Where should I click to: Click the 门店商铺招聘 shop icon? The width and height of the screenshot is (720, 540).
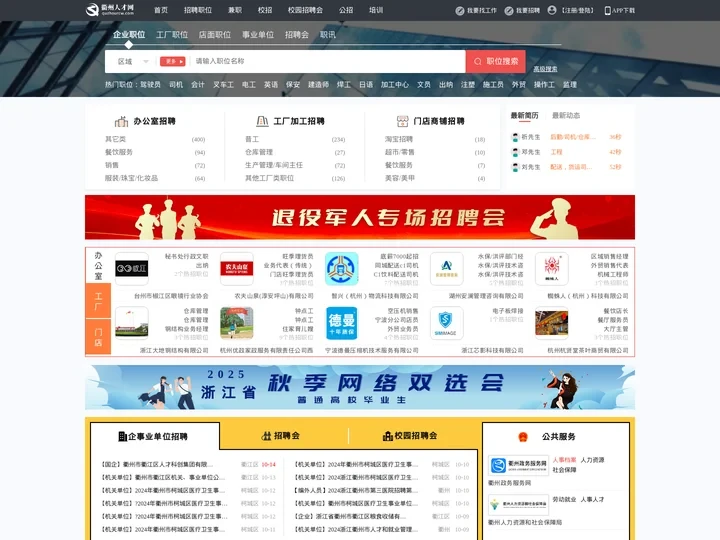402,121
